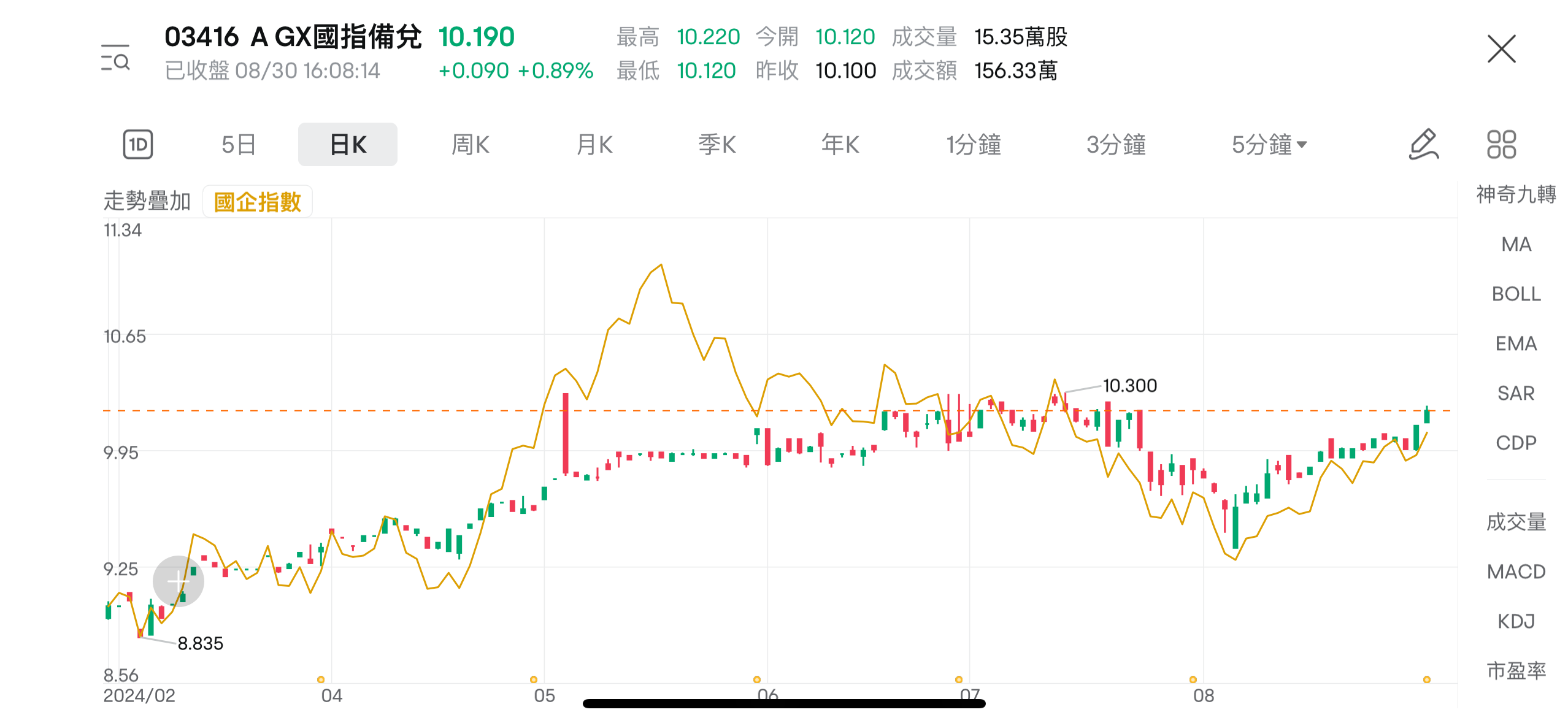Click the +0.89% change value
The width and height of the screenshot is (1568, 723).
pos(555,71)
